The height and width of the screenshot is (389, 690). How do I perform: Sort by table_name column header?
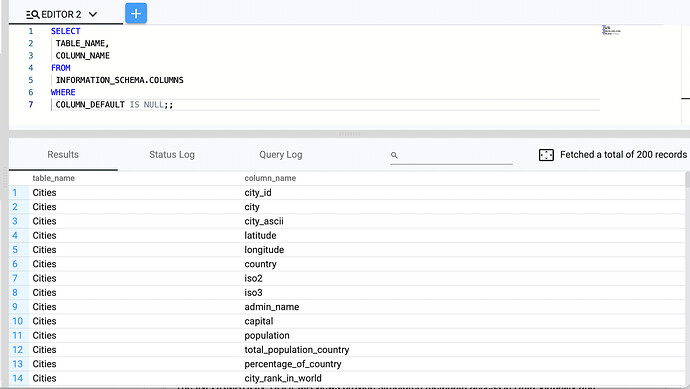[54, 178]
